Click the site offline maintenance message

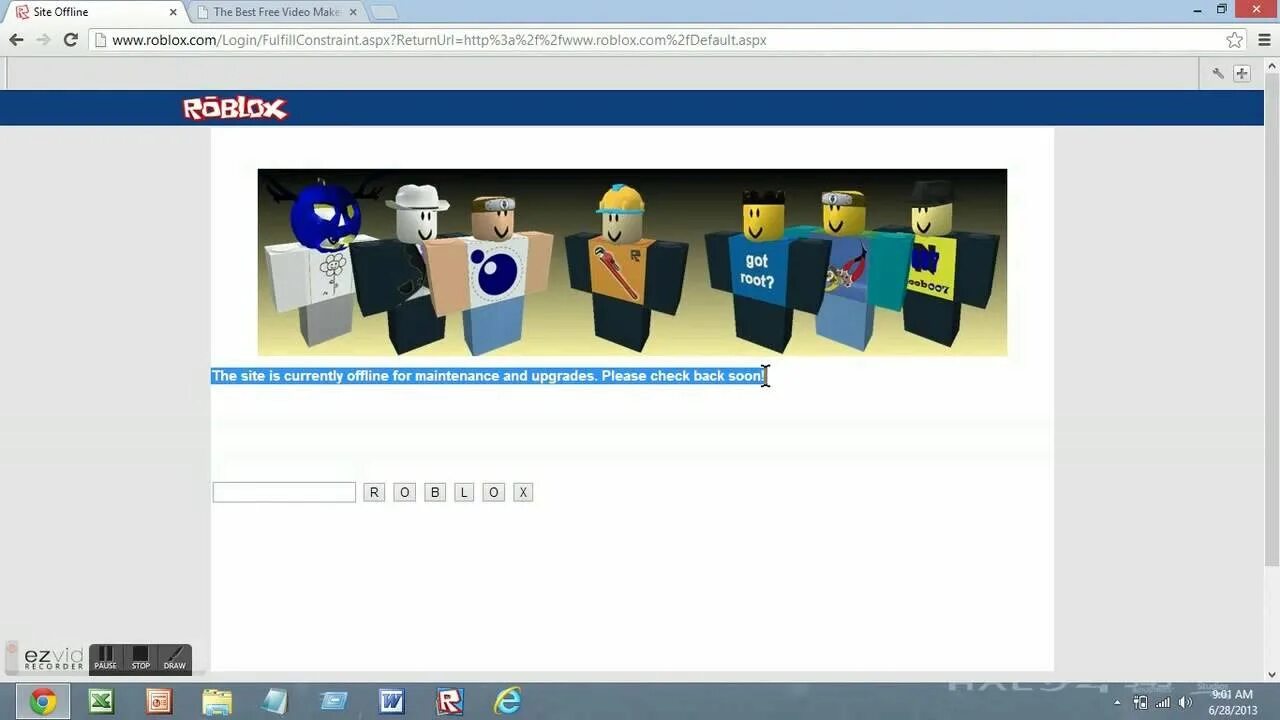(488, 376)
